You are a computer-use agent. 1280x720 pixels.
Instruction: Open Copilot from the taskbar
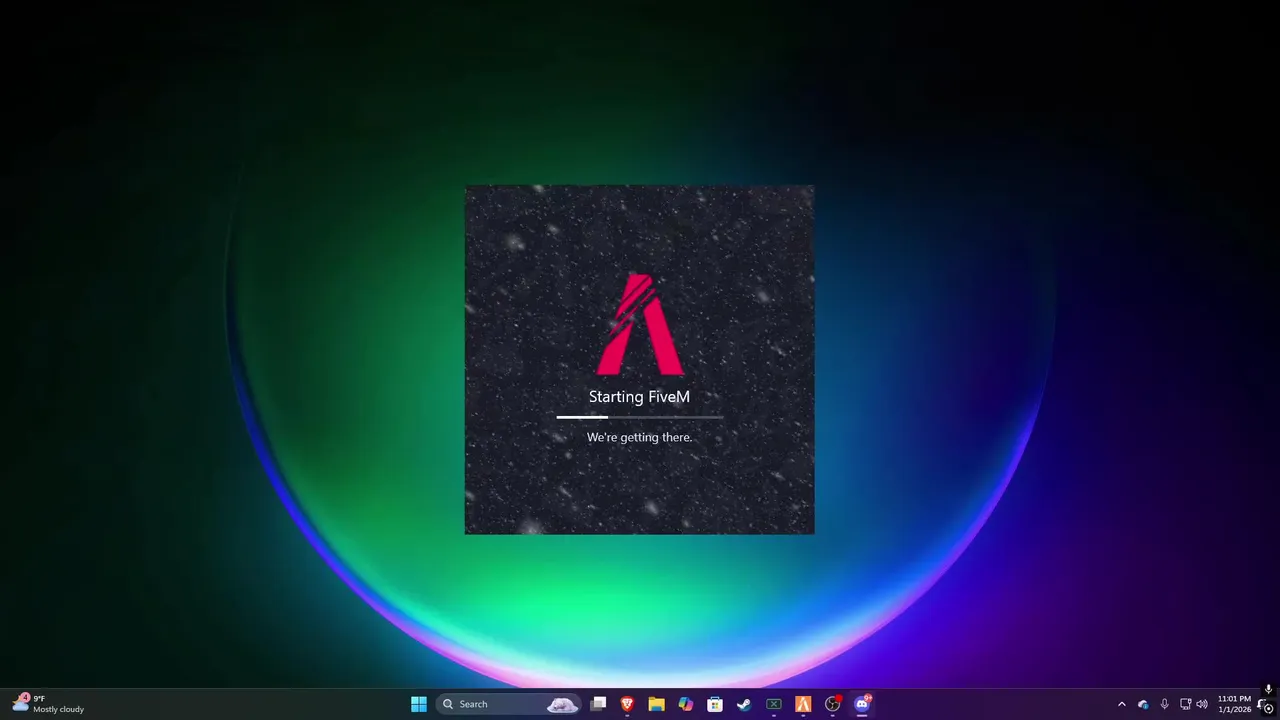pos(685,704)
